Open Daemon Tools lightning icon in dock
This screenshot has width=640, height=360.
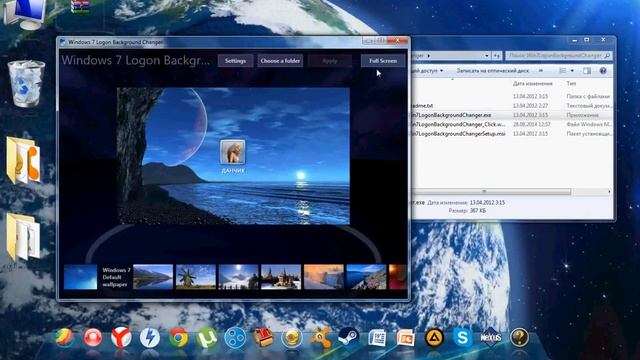point(150,338)
